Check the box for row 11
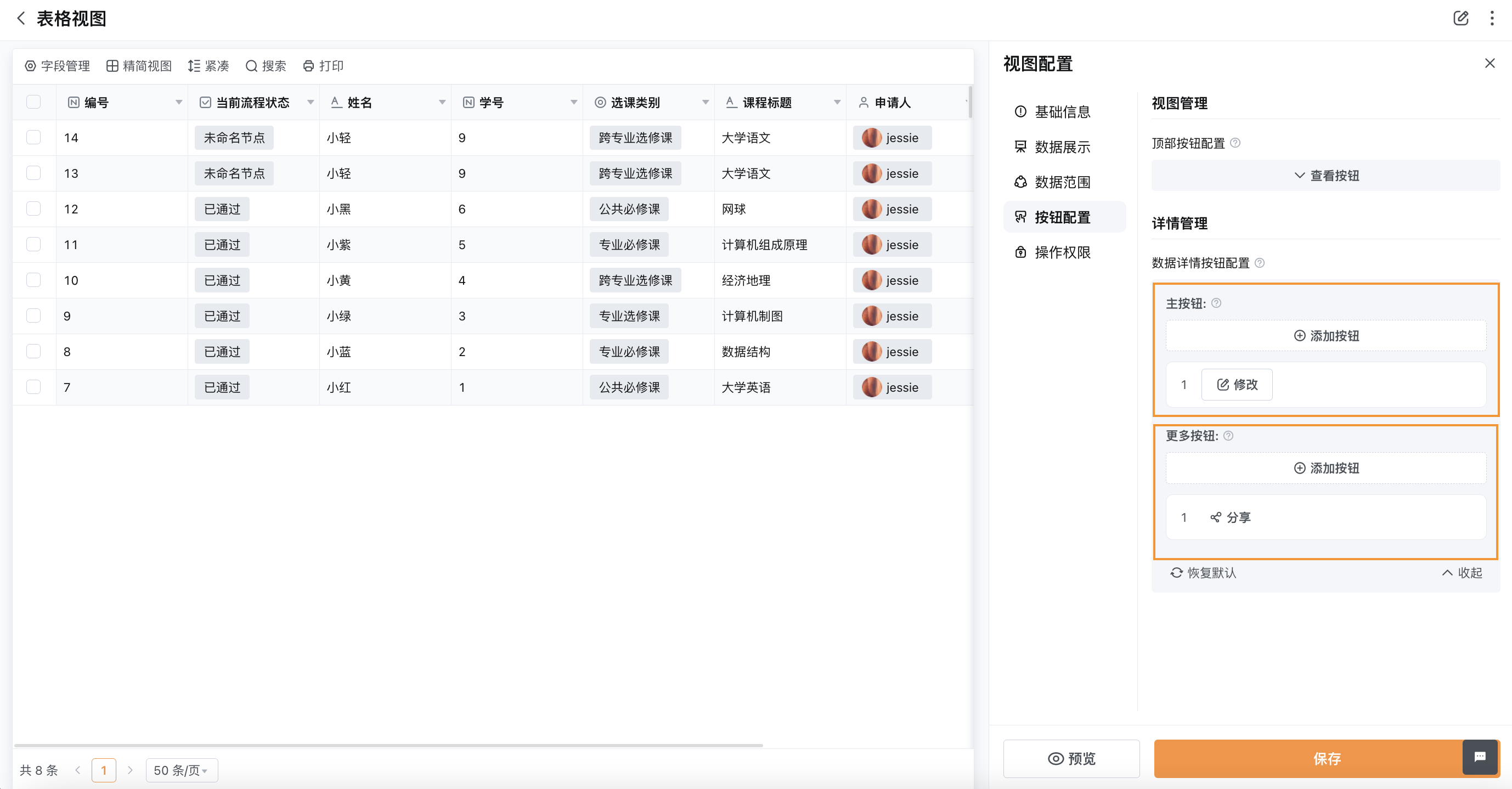Screen dimensions: 1512x789 click(33, 244)
